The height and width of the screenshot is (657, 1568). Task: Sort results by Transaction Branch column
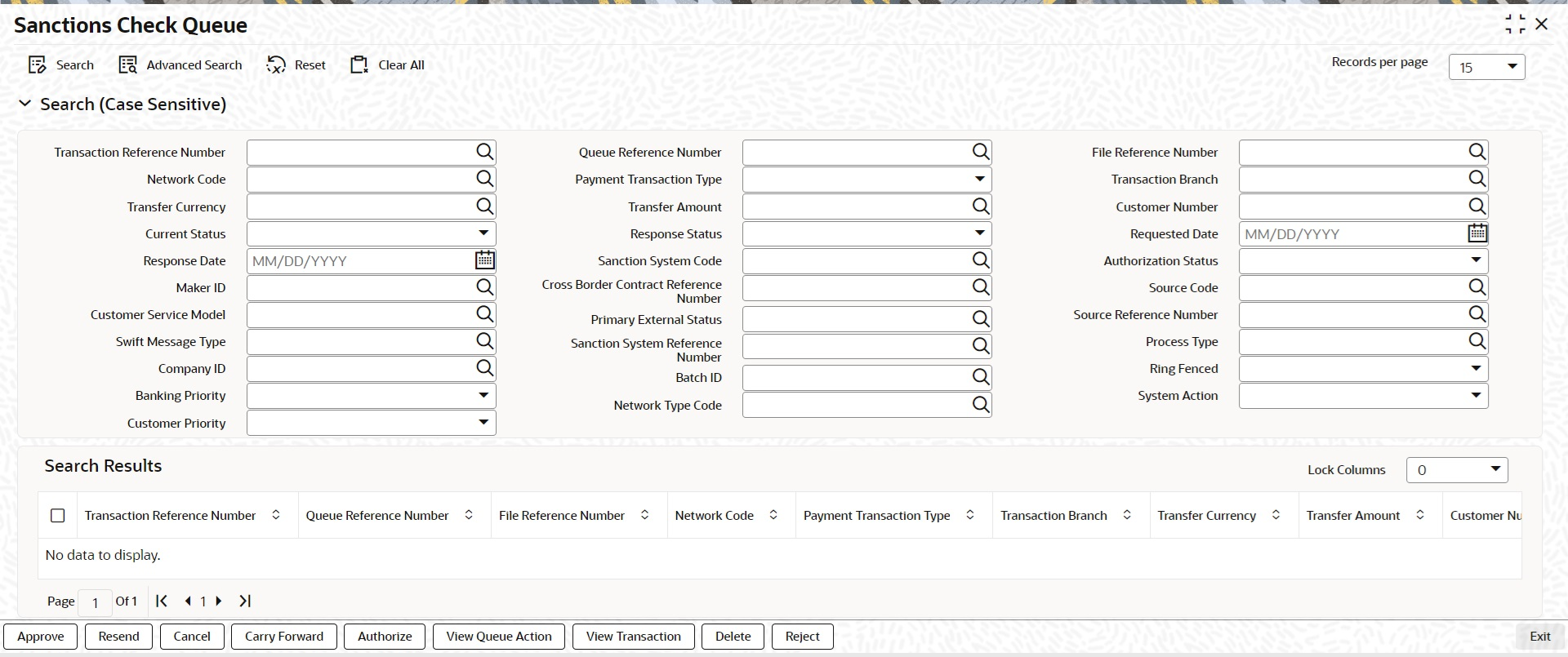(1127, 515)
